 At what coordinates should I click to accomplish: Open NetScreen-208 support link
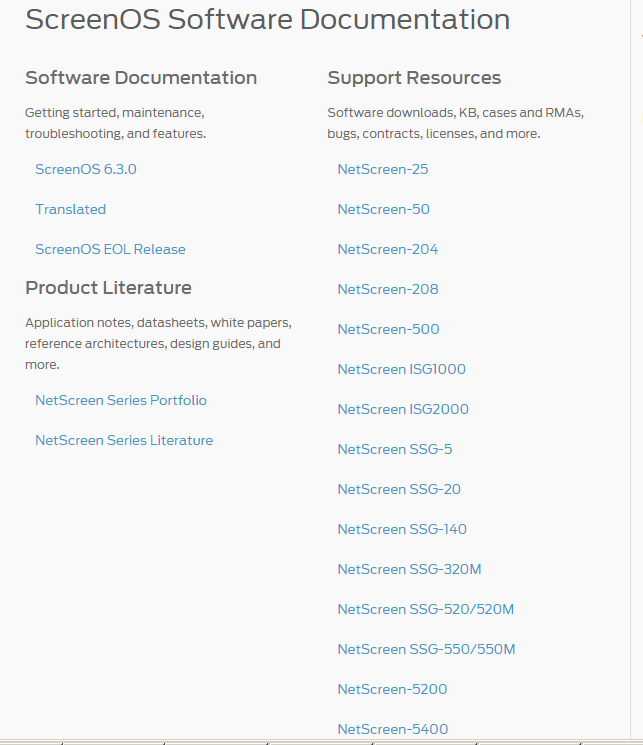click(x=388, y=289)
